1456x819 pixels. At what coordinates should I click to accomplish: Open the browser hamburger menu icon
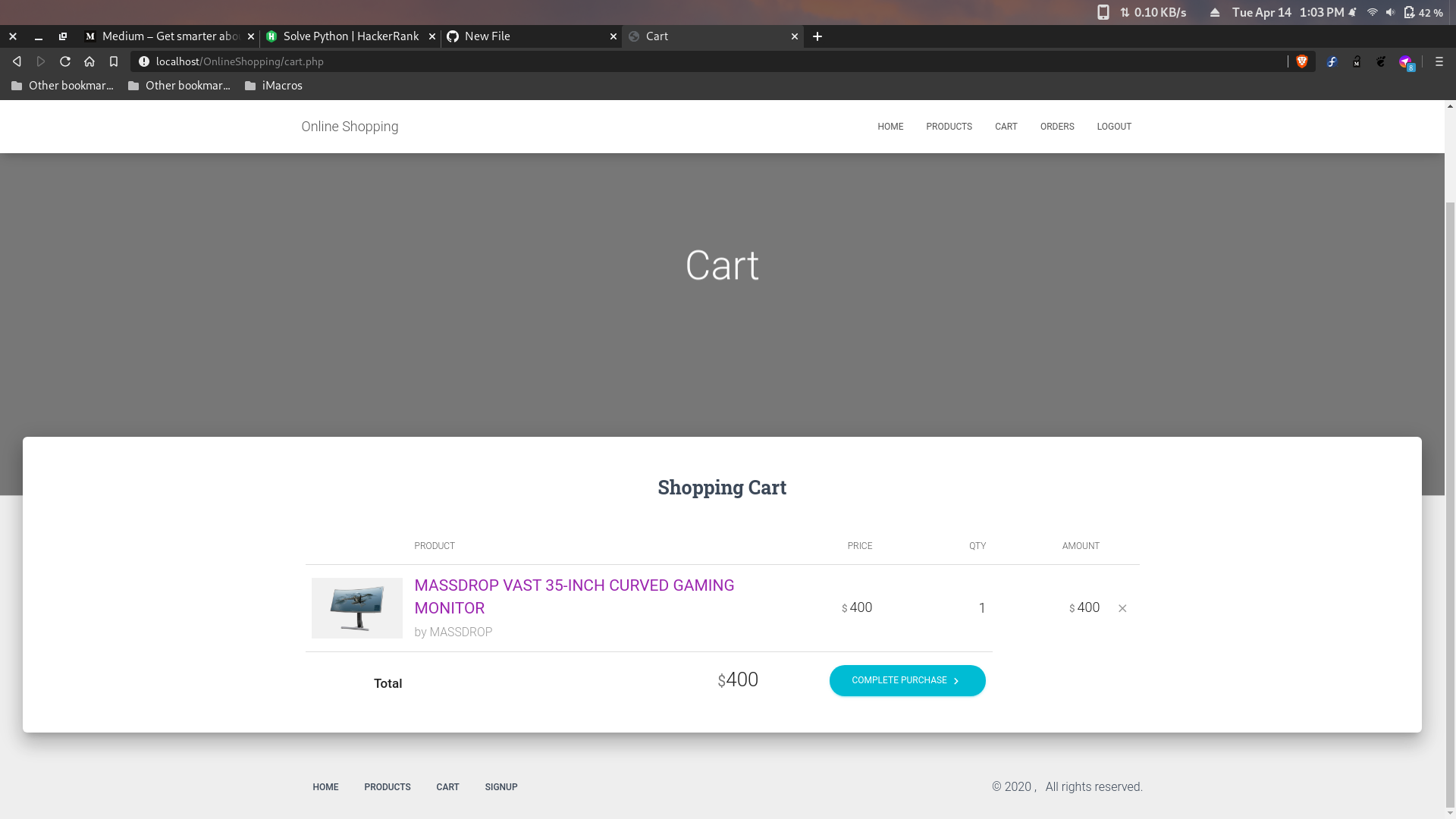coord(1439,61)
